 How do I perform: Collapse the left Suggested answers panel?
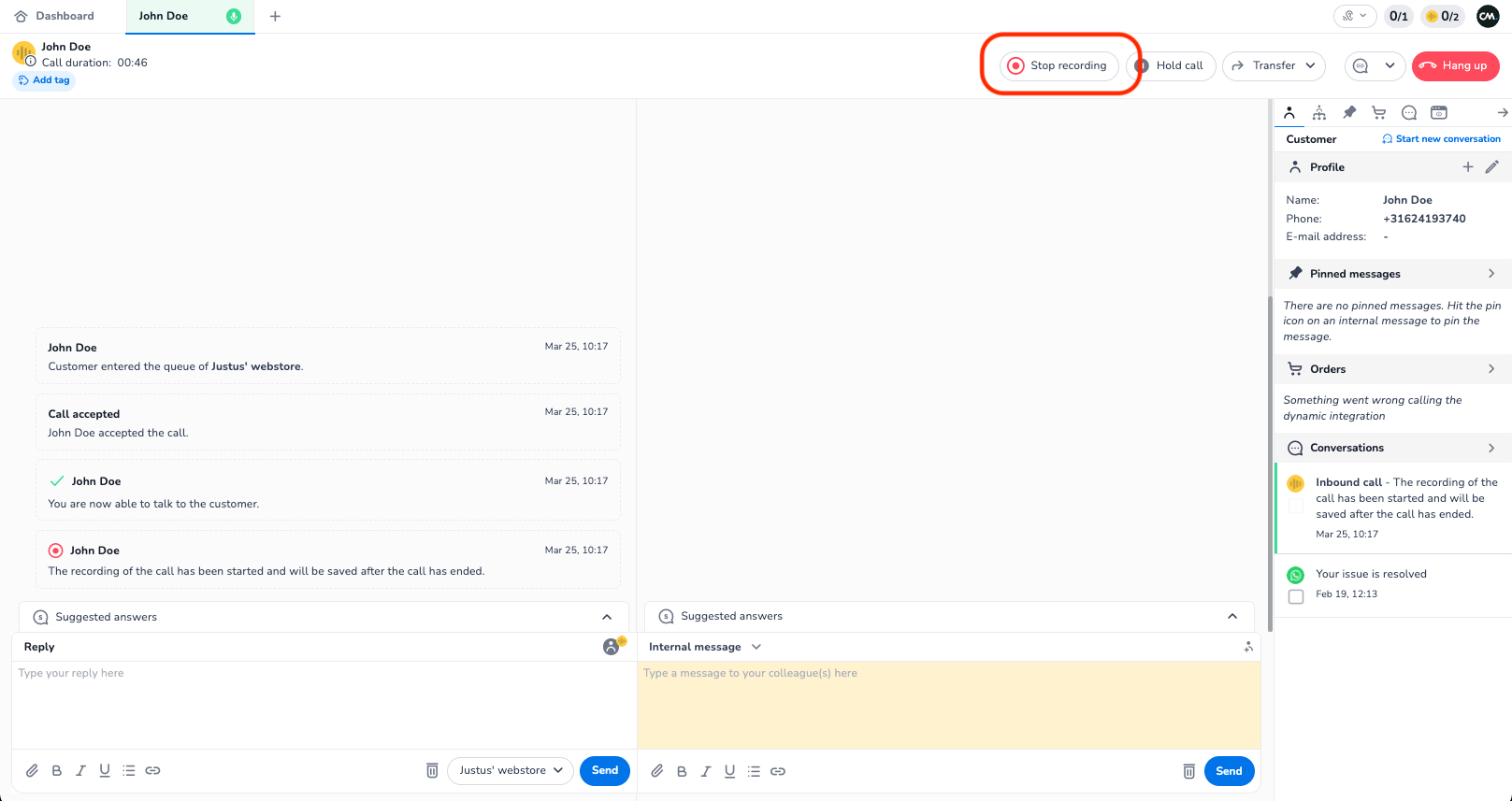[x=607, y=617]
